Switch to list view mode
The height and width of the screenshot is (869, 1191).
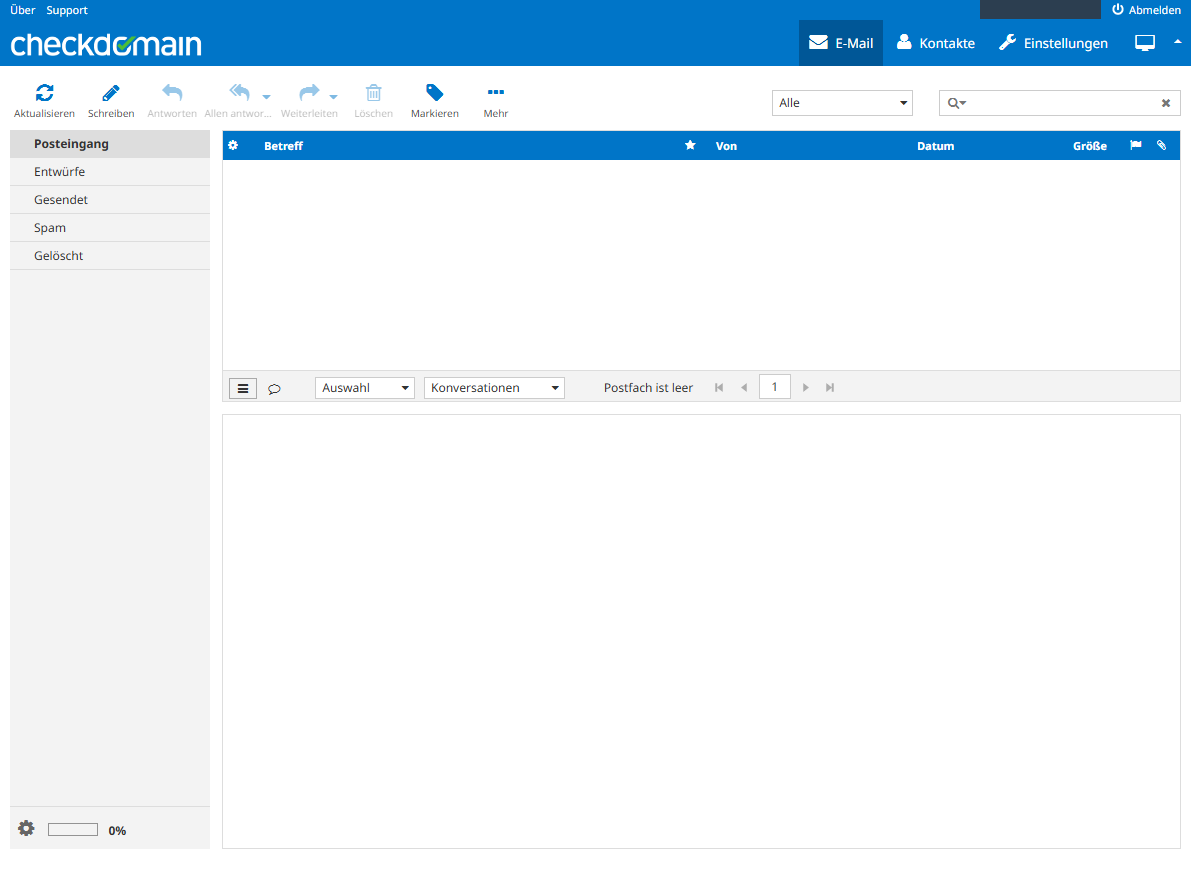pyautogui.click(x=243, y=388)
